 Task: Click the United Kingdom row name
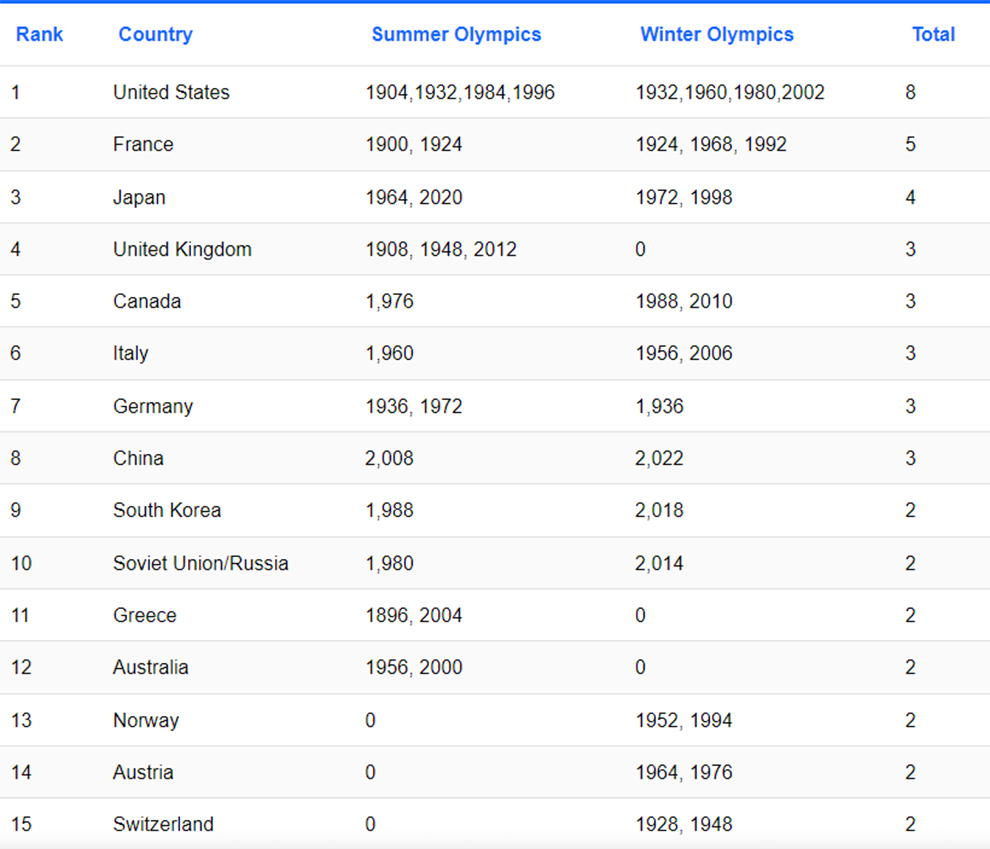pyautogui.click(x=182, y=249)
